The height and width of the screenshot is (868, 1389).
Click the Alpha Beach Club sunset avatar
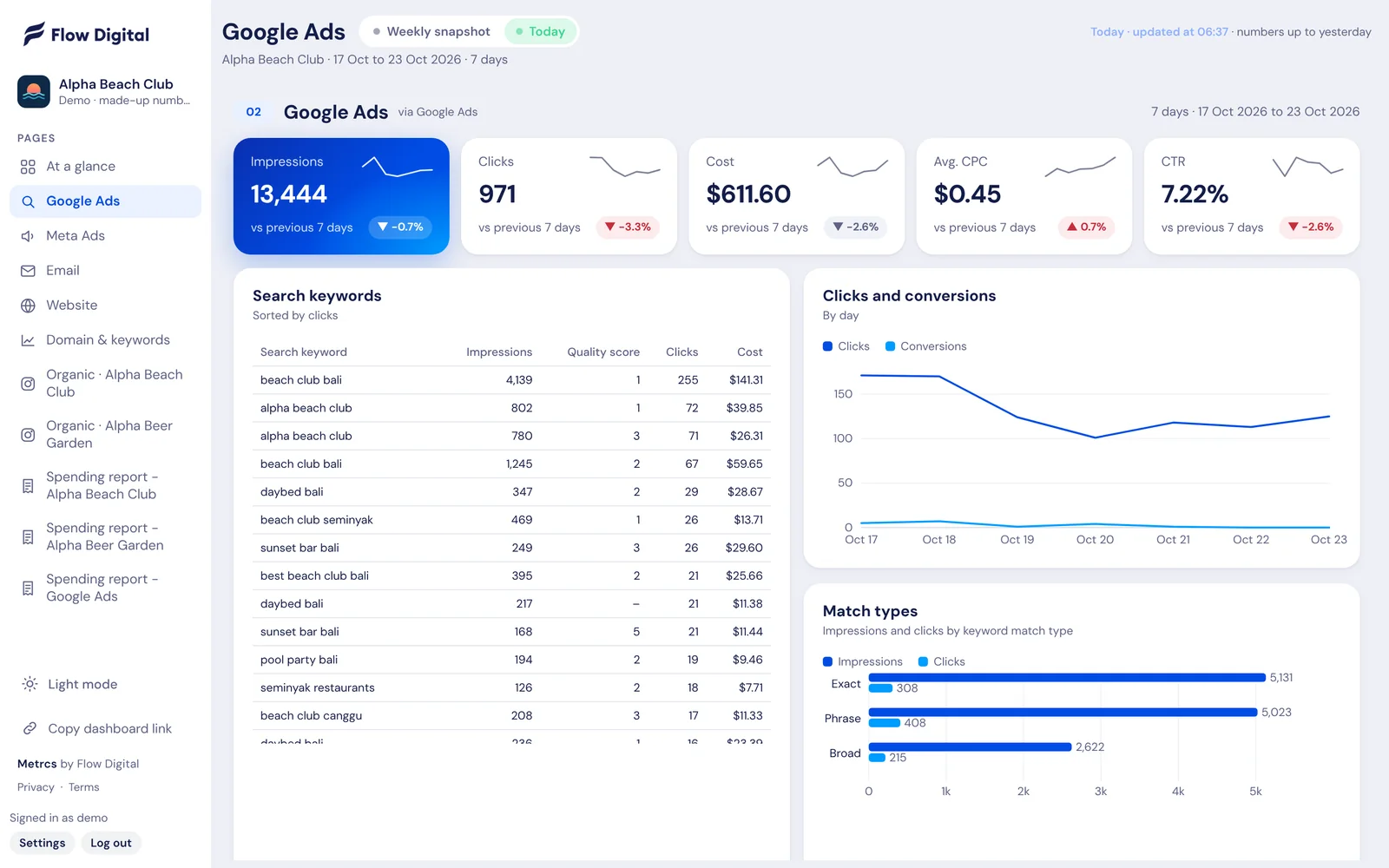34,91
